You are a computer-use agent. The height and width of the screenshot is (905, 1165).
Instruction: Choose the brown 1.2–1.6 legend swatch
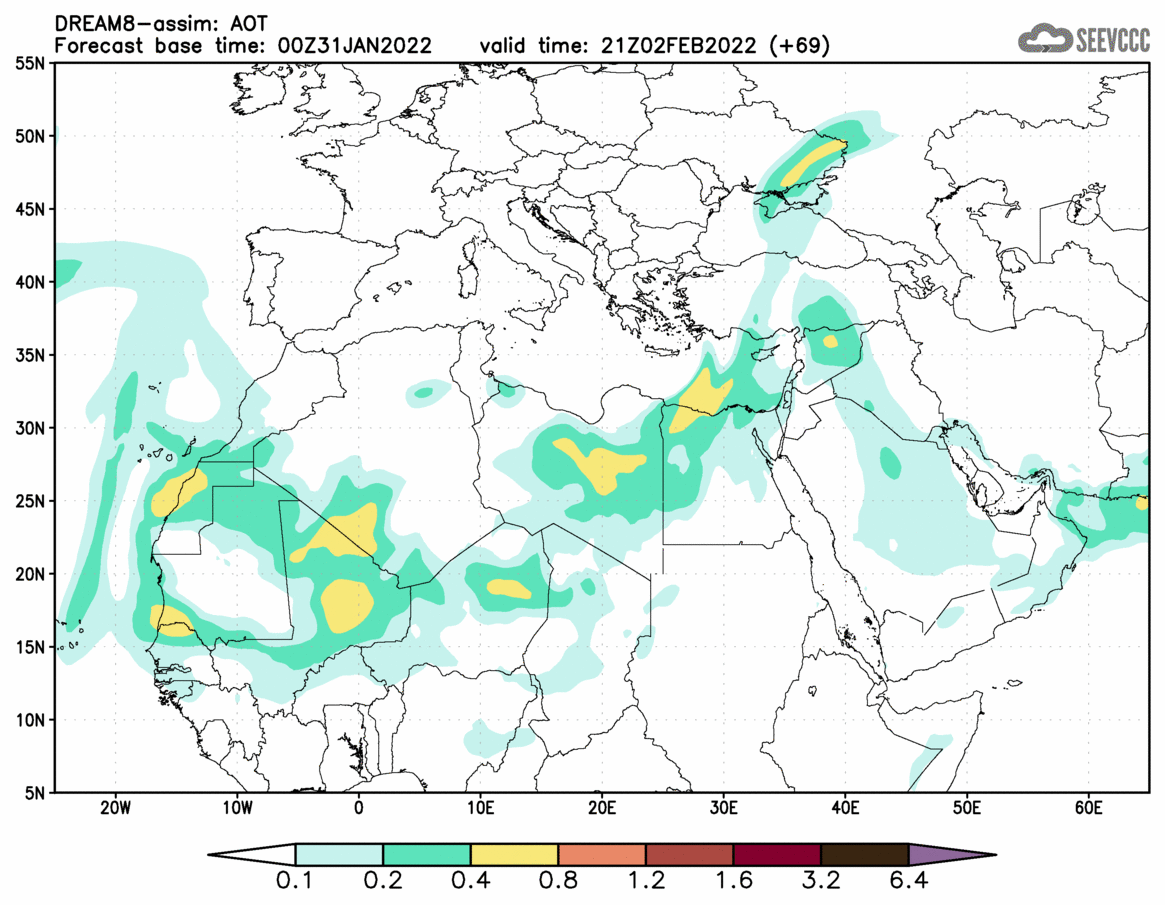689,855
